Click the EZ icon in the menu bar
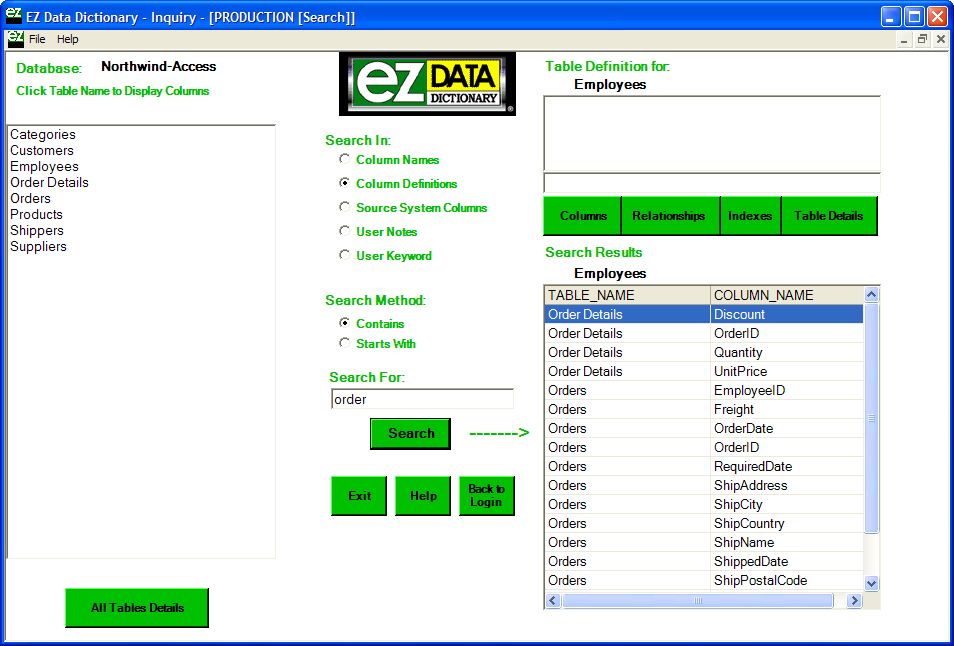The width and height of the screenshot is (954, 646). point(15,39)
